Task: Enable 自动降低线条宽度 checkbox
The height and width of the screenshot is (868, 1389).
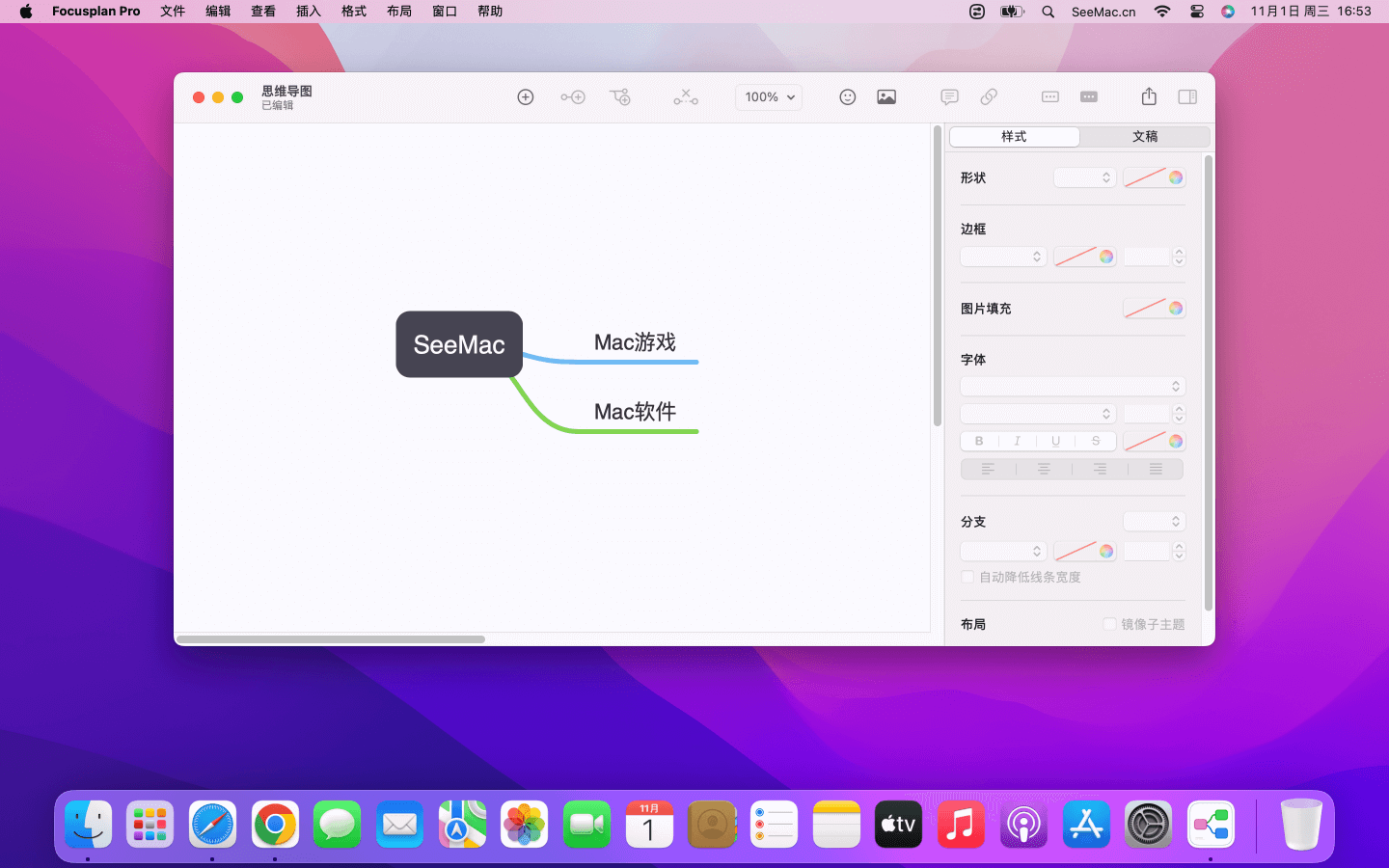Action: click(x=967, y=577)
